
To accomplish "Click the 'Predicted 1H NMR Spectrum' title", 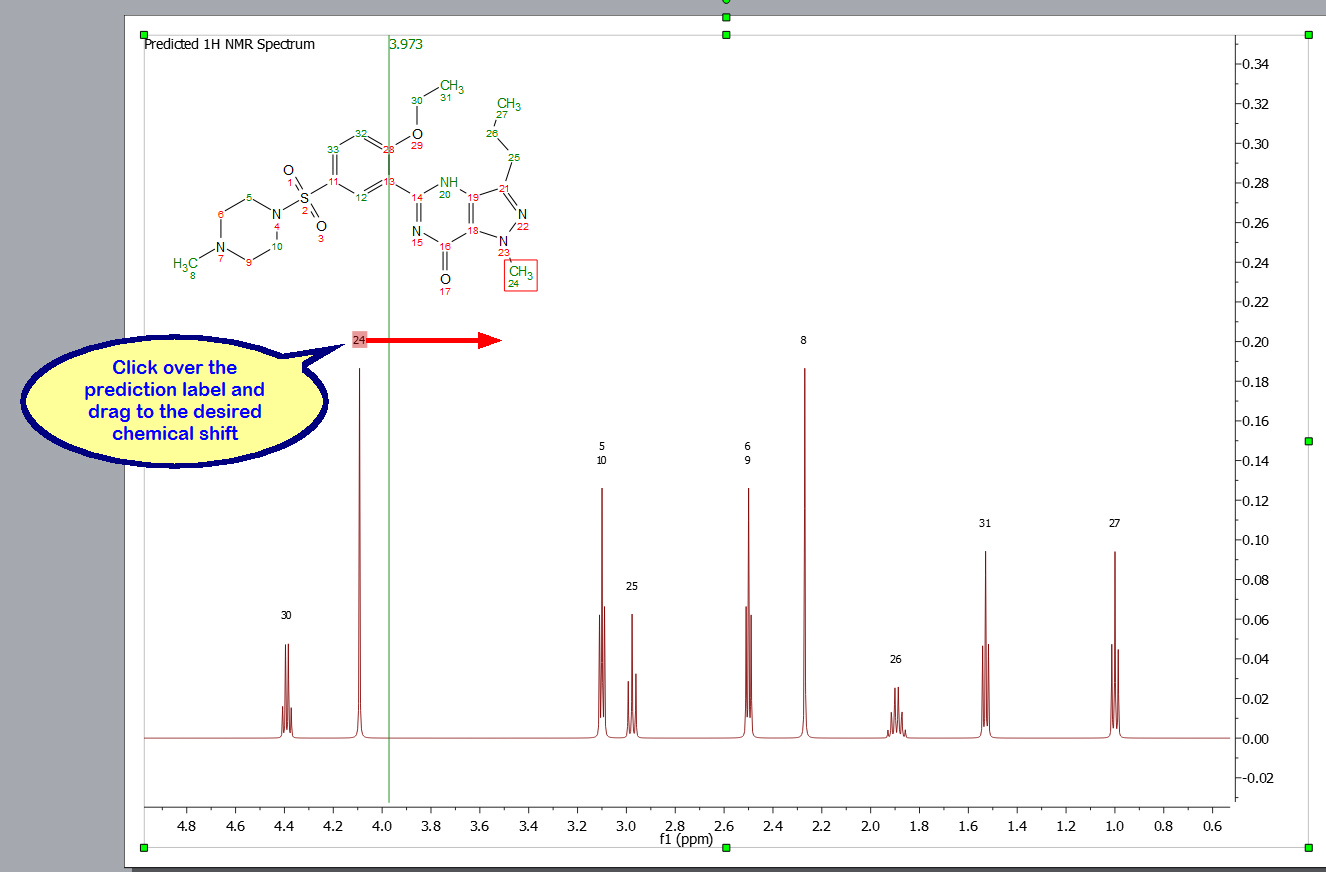I will coord(229,44).
